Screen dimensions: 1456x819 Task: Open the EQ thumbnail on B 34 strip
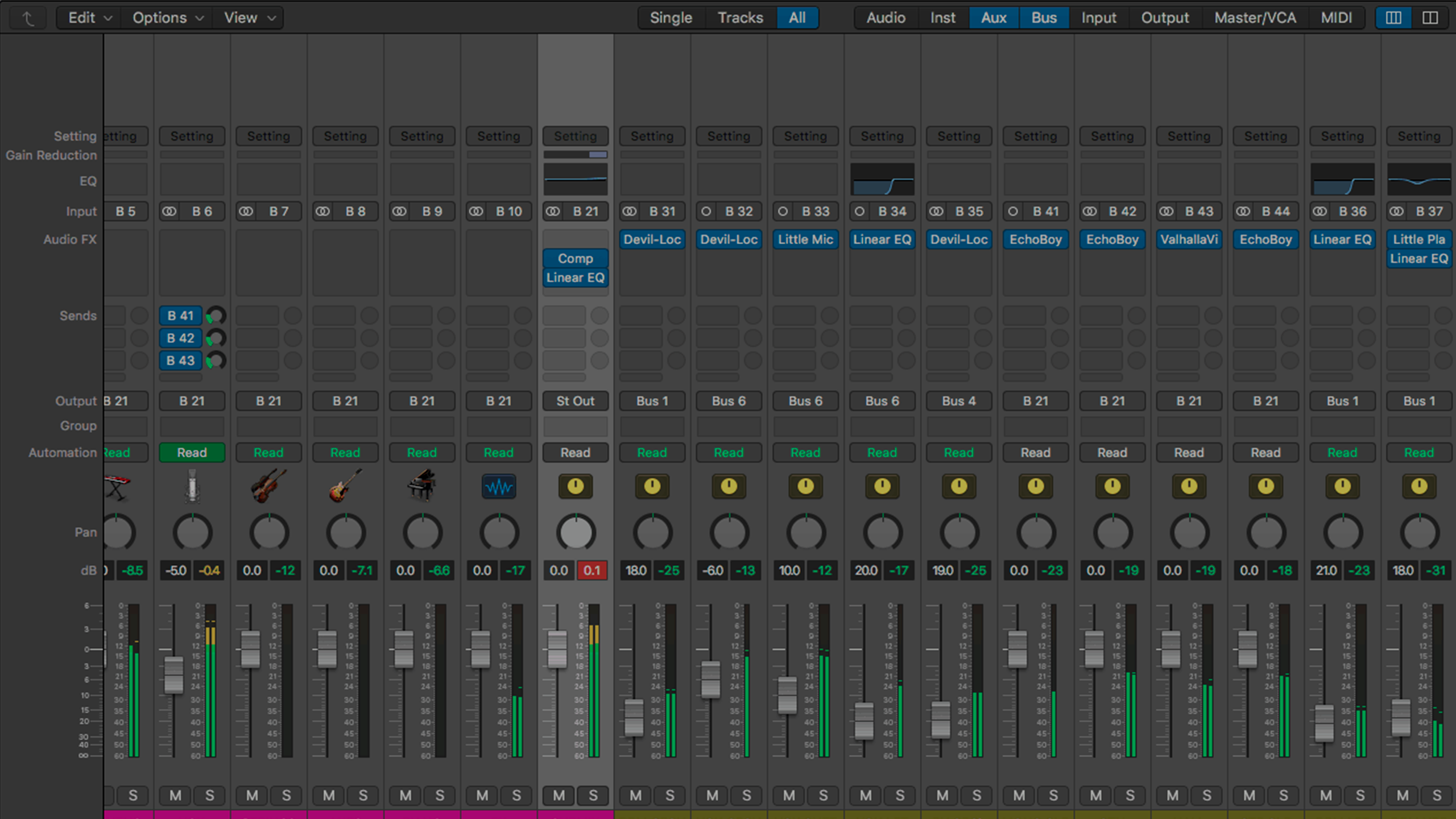[x=882, y=180]
